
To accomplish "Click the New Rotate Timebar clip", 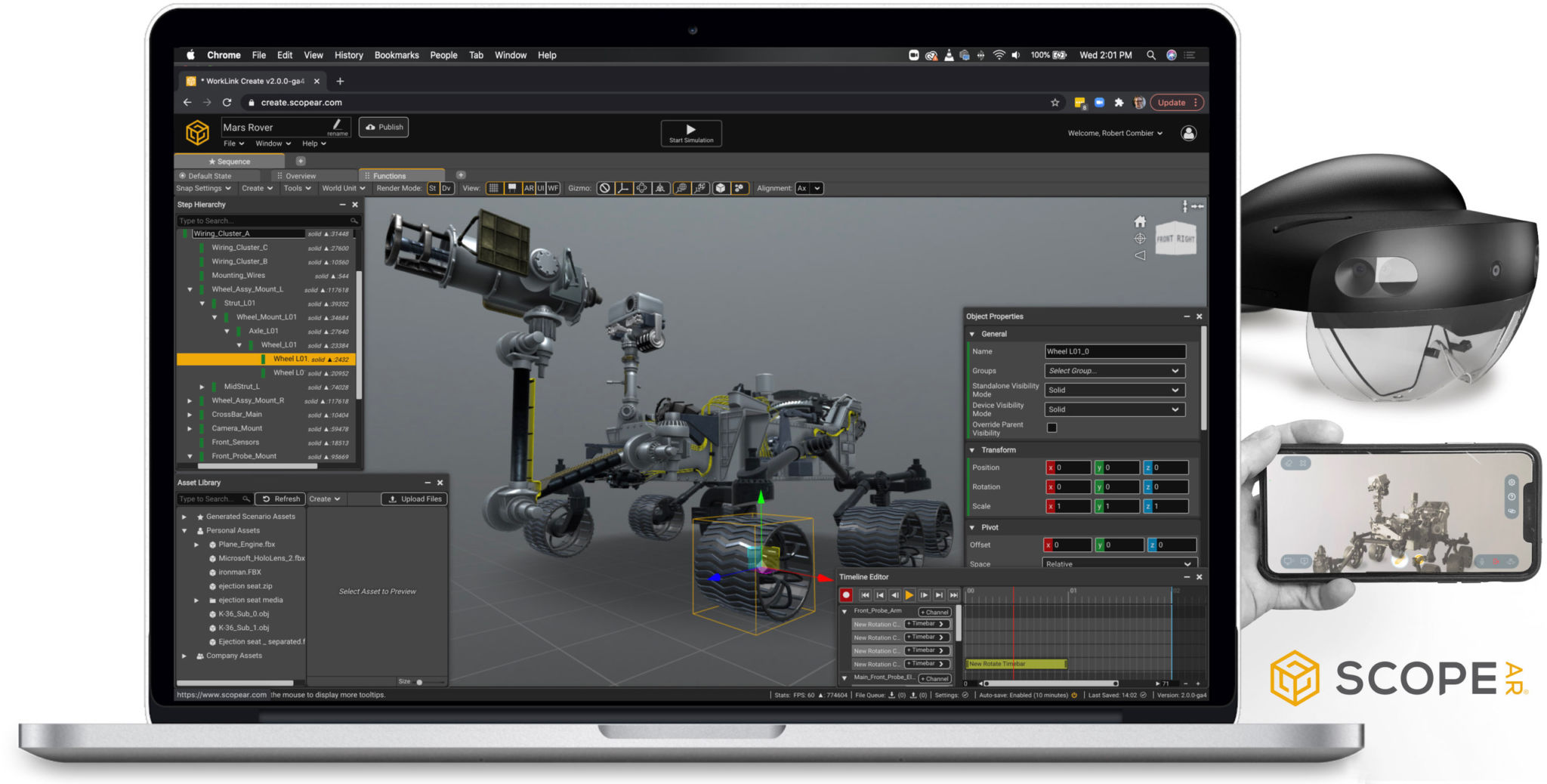I will [x=1015, y=663].
